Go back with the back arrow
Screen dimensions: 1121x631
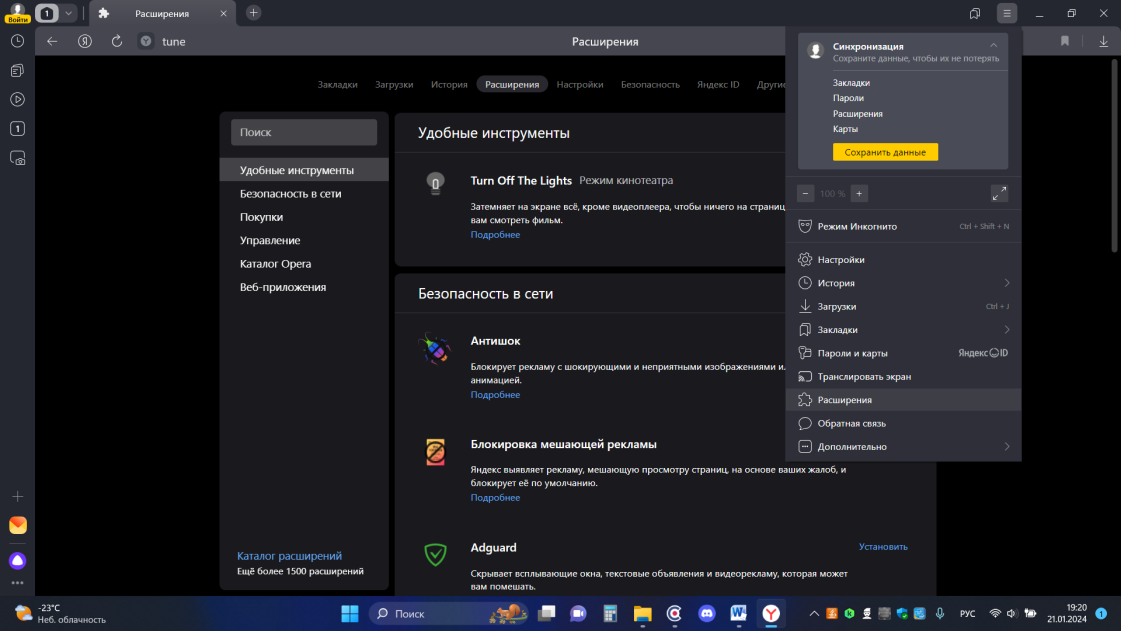52,41
